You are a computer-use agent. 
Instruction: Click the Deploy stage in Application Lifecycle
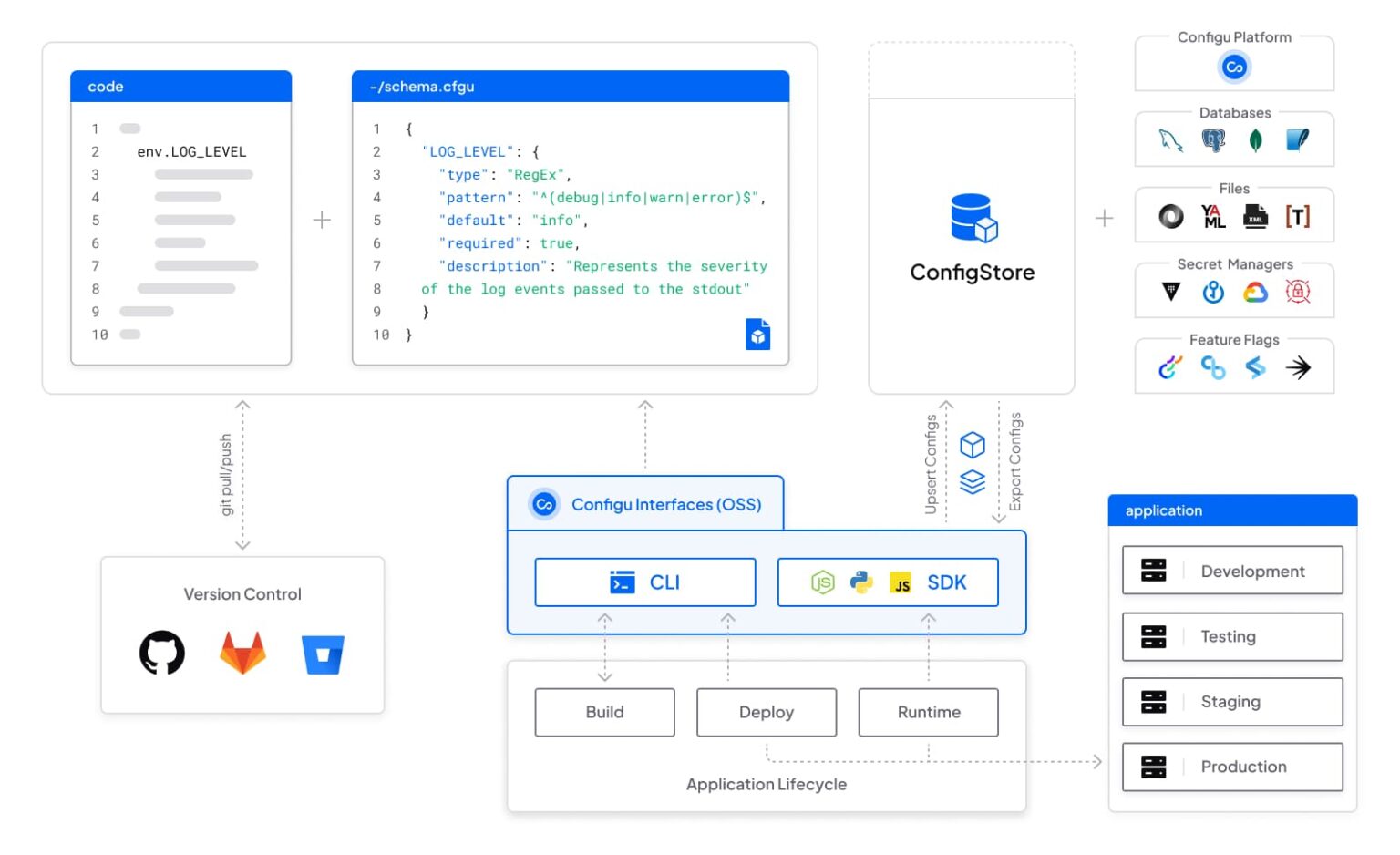coord(767,712)
